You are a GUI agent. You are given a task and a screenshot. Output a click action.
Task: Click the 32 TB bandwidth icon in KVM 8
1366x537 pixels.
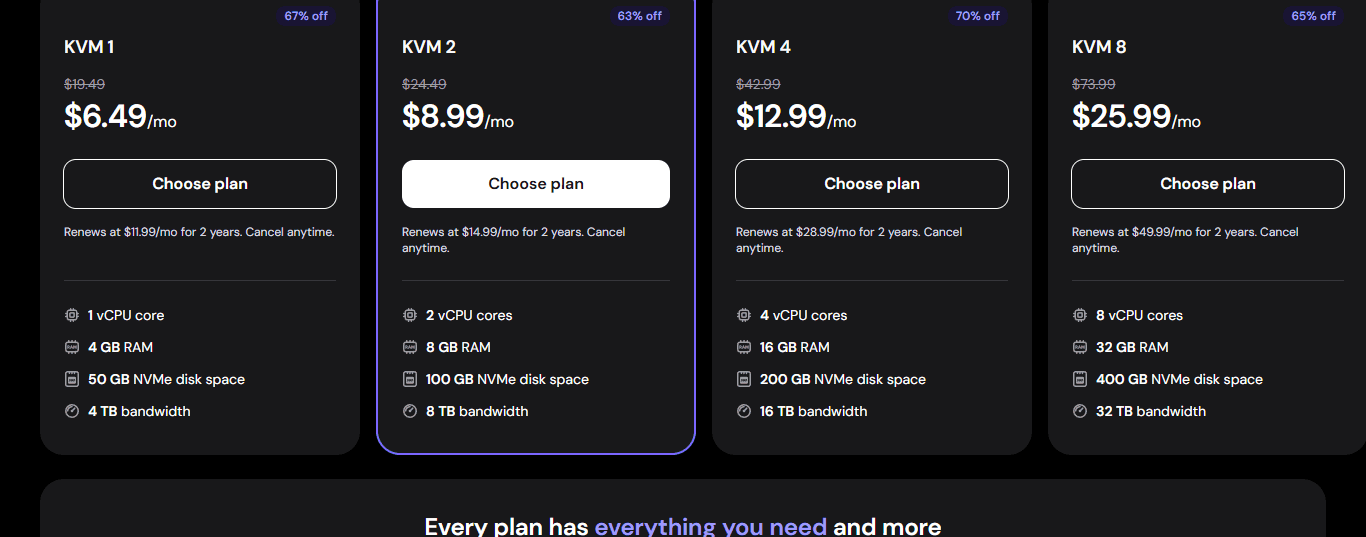(x=1080, y=411)
